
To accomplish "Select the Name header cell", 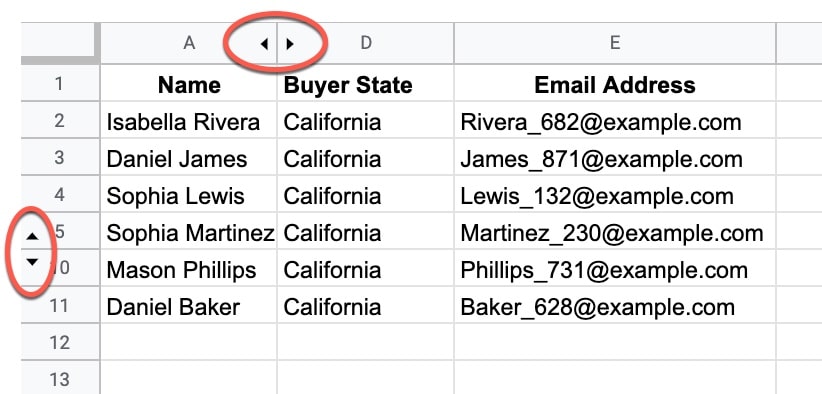I will click(189, 84).
